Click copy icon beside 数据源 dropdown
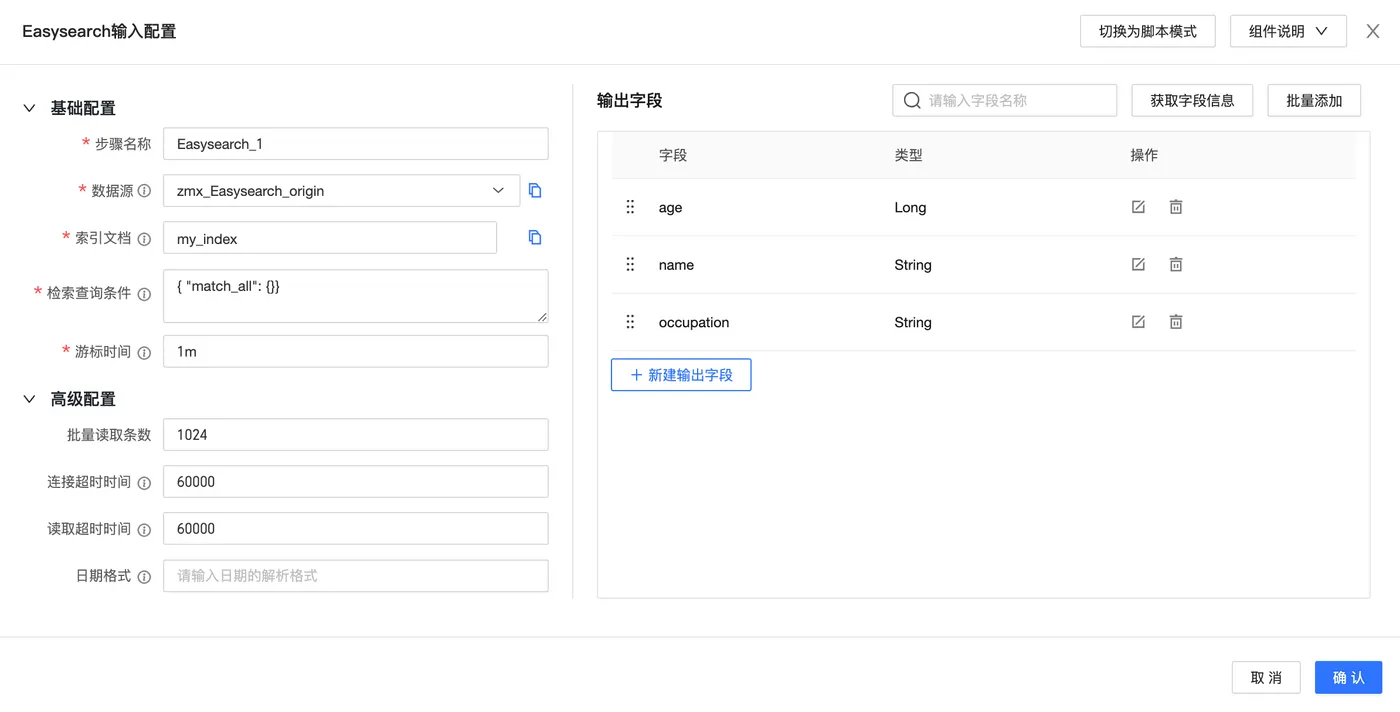The image size is (1400, 712). (535, 191)
